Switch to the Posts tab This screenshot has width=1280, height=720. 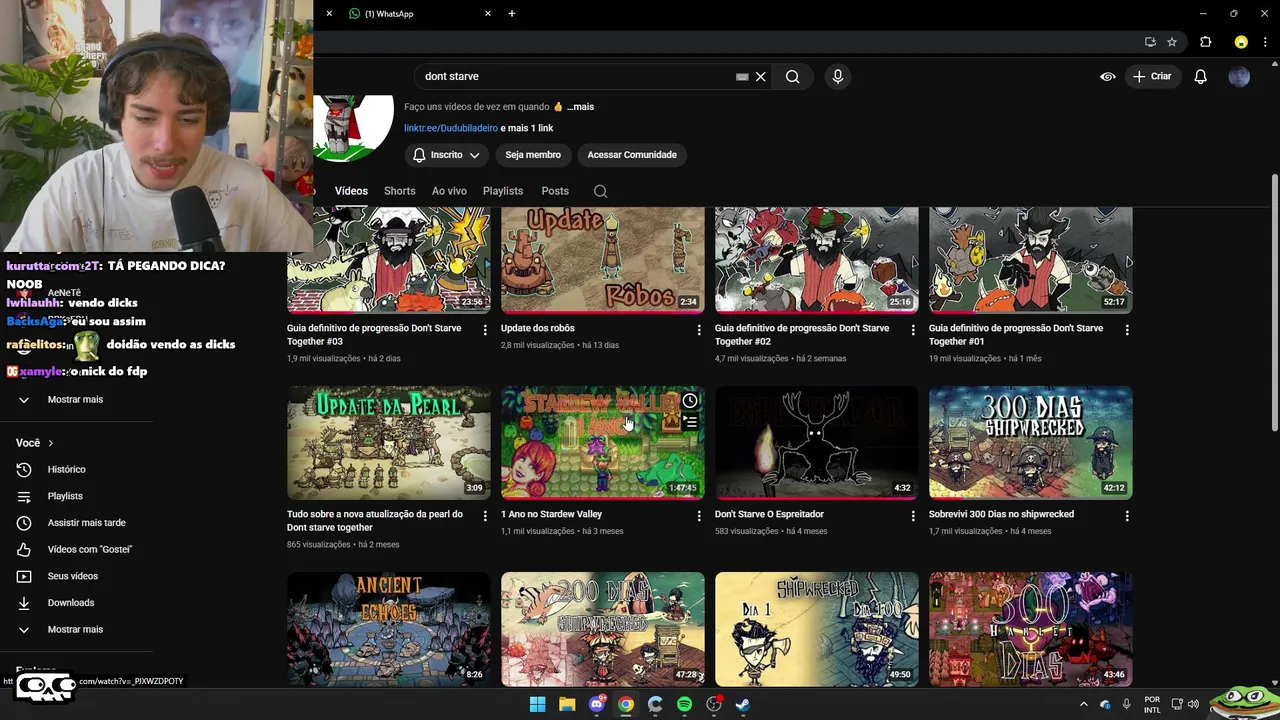[555, 191]
